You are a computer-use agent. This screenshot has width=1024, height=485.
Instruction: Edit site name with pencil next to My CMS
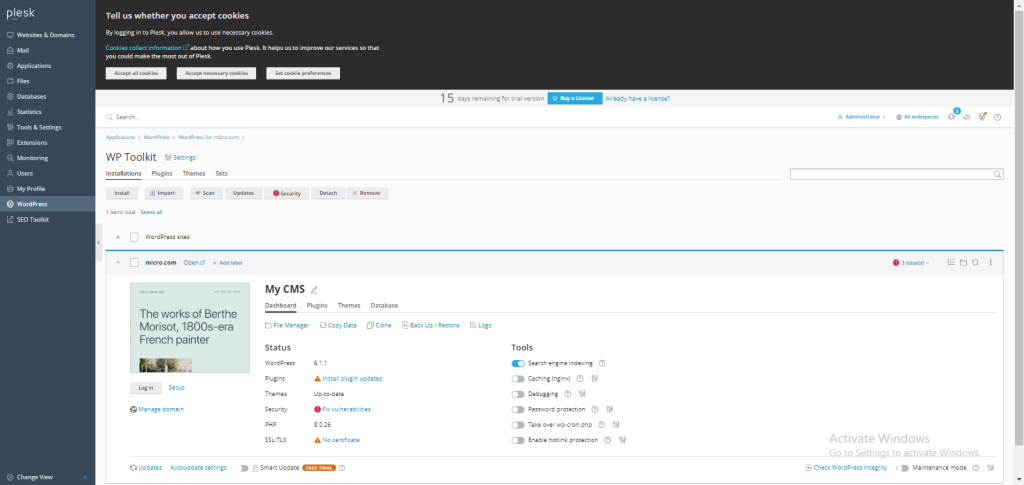(314, 290)
